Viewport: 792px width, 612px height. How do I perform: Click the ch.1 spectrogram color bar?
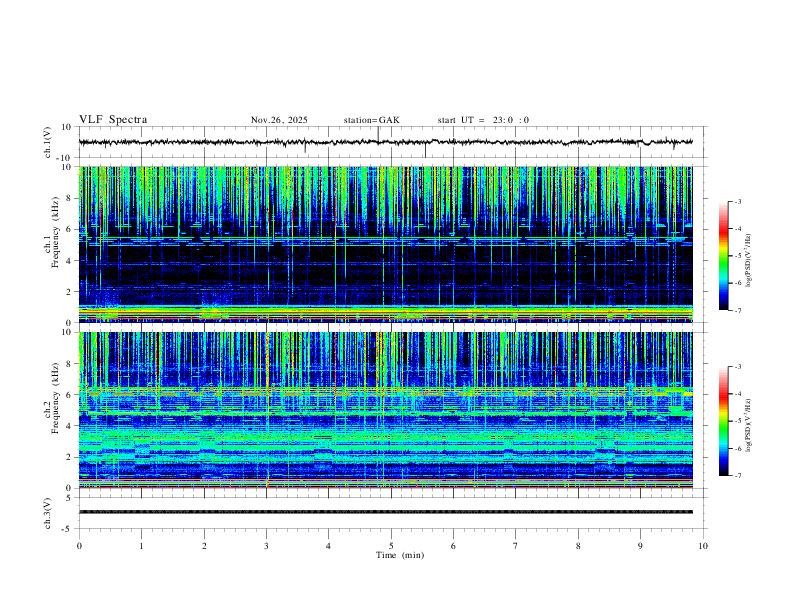[723, 256]
